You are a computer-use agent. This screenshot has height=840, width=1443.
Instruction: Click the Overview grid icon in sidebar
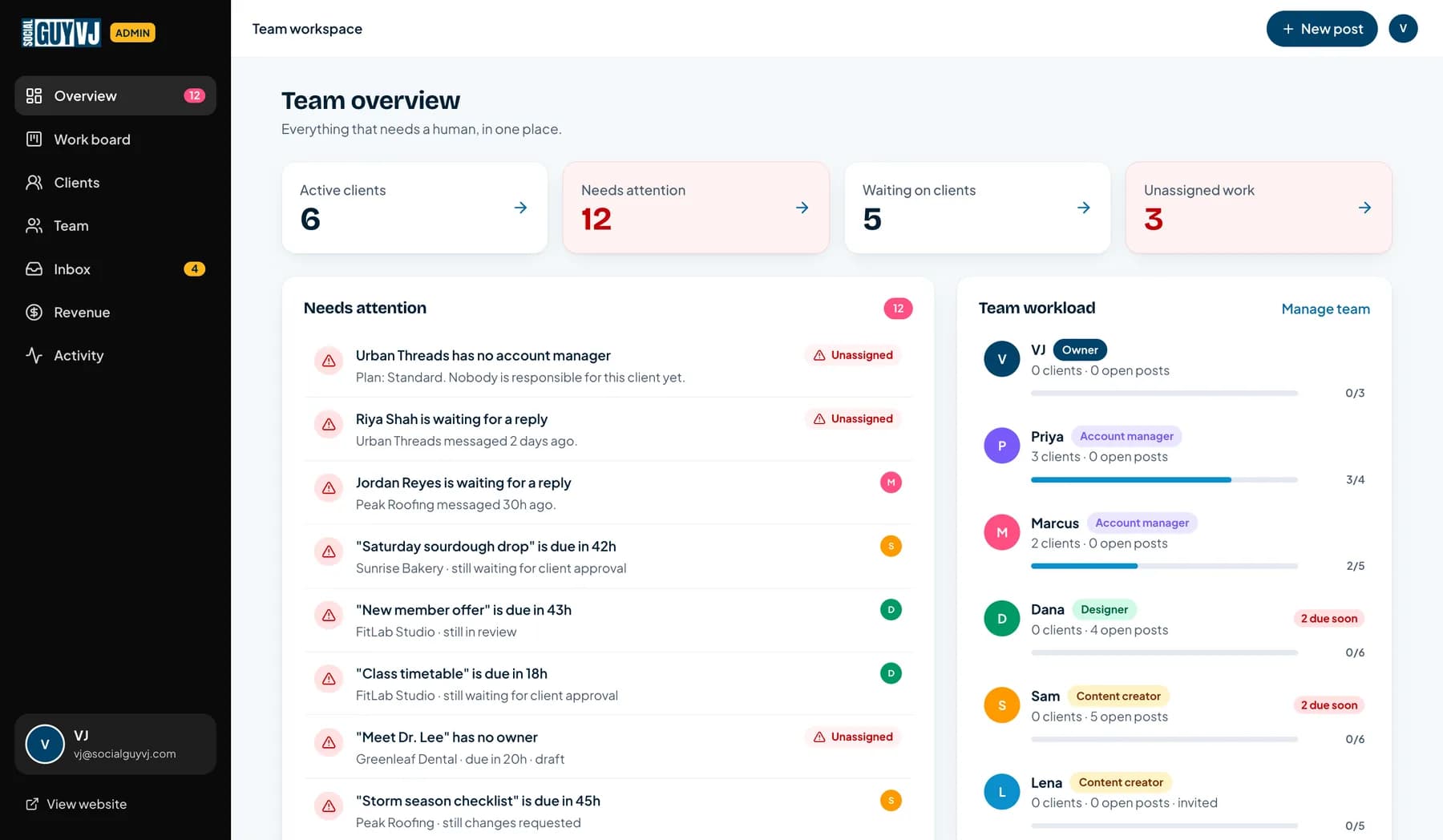[34, 96]
